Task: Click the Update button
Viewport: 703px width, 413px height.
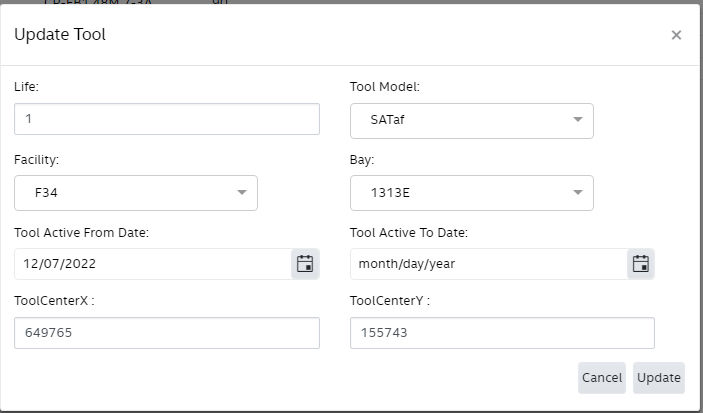Action: (659, 377)
